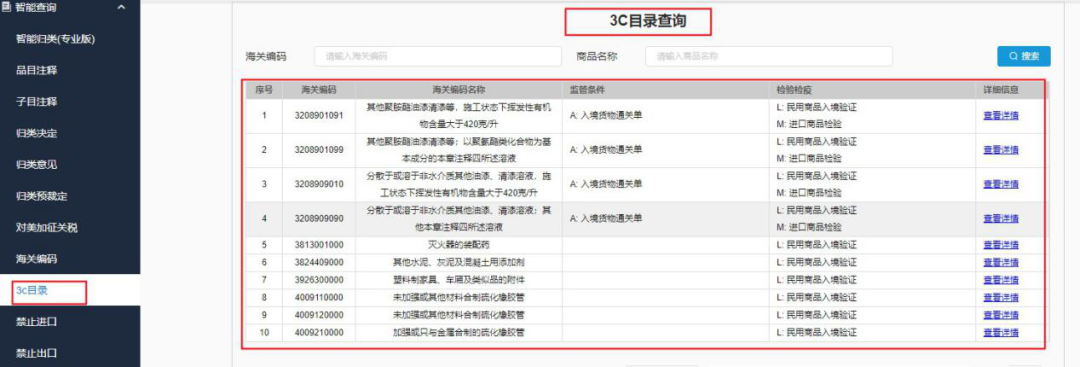Click the 详细信息 column header
Screen dimensions: 1080x367
point(1001,90)
